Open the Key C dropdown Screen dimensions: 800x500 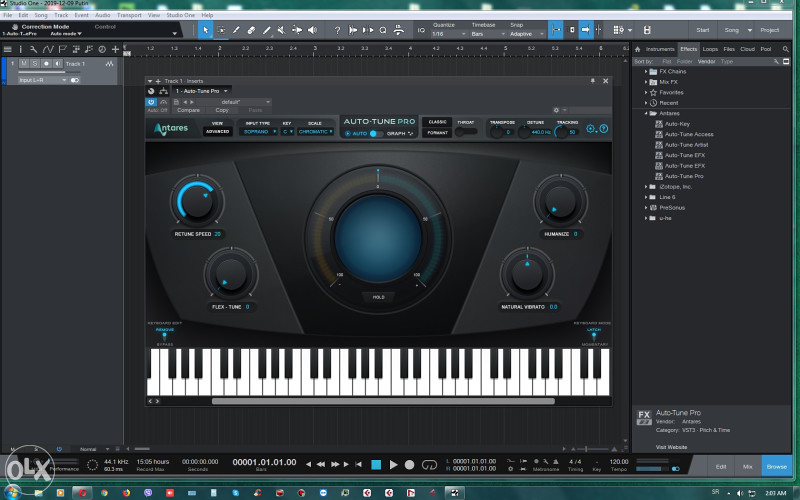[x=287, y=132]
